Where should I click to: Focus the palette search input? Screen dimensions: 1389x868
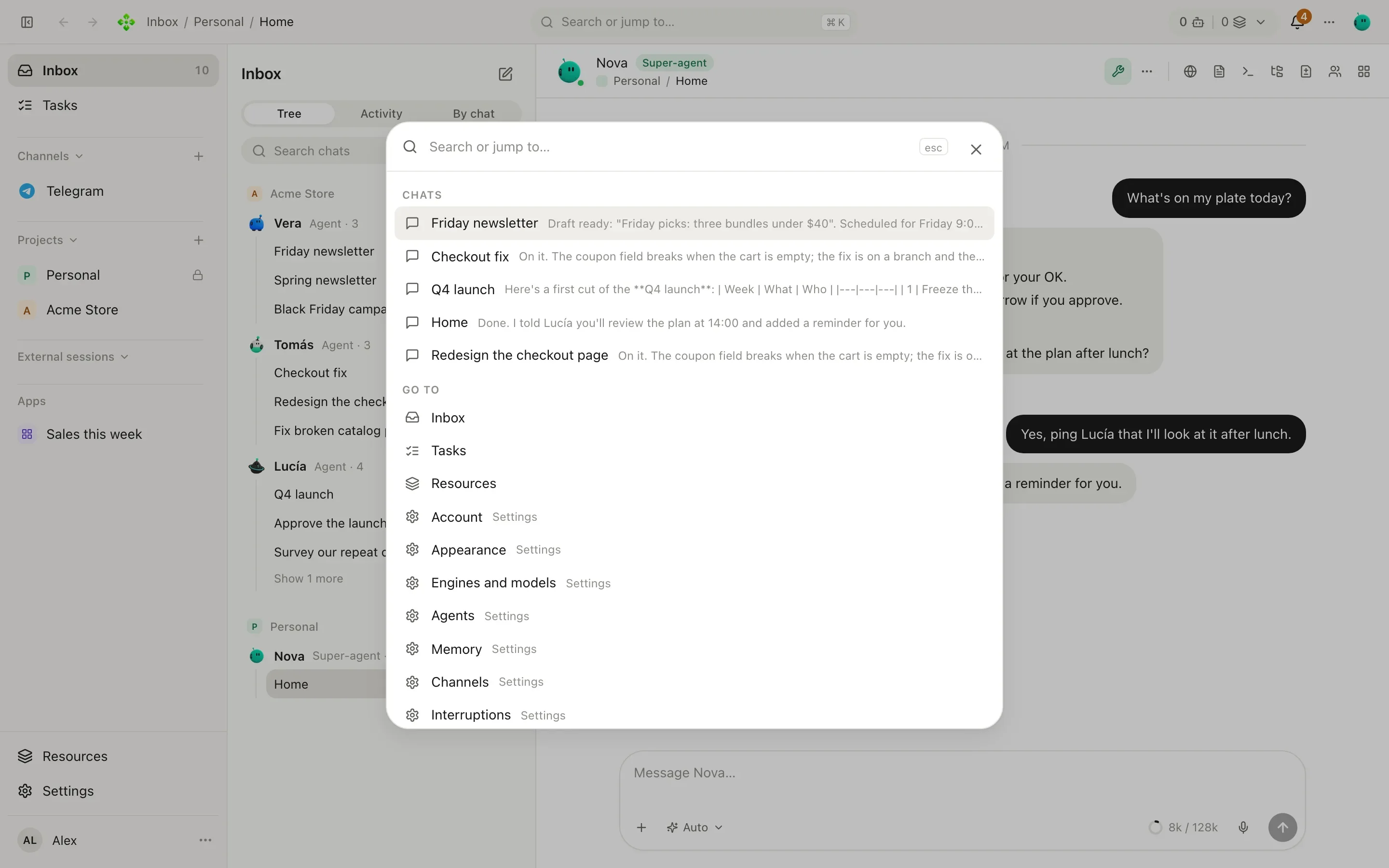tap(668, 147)
